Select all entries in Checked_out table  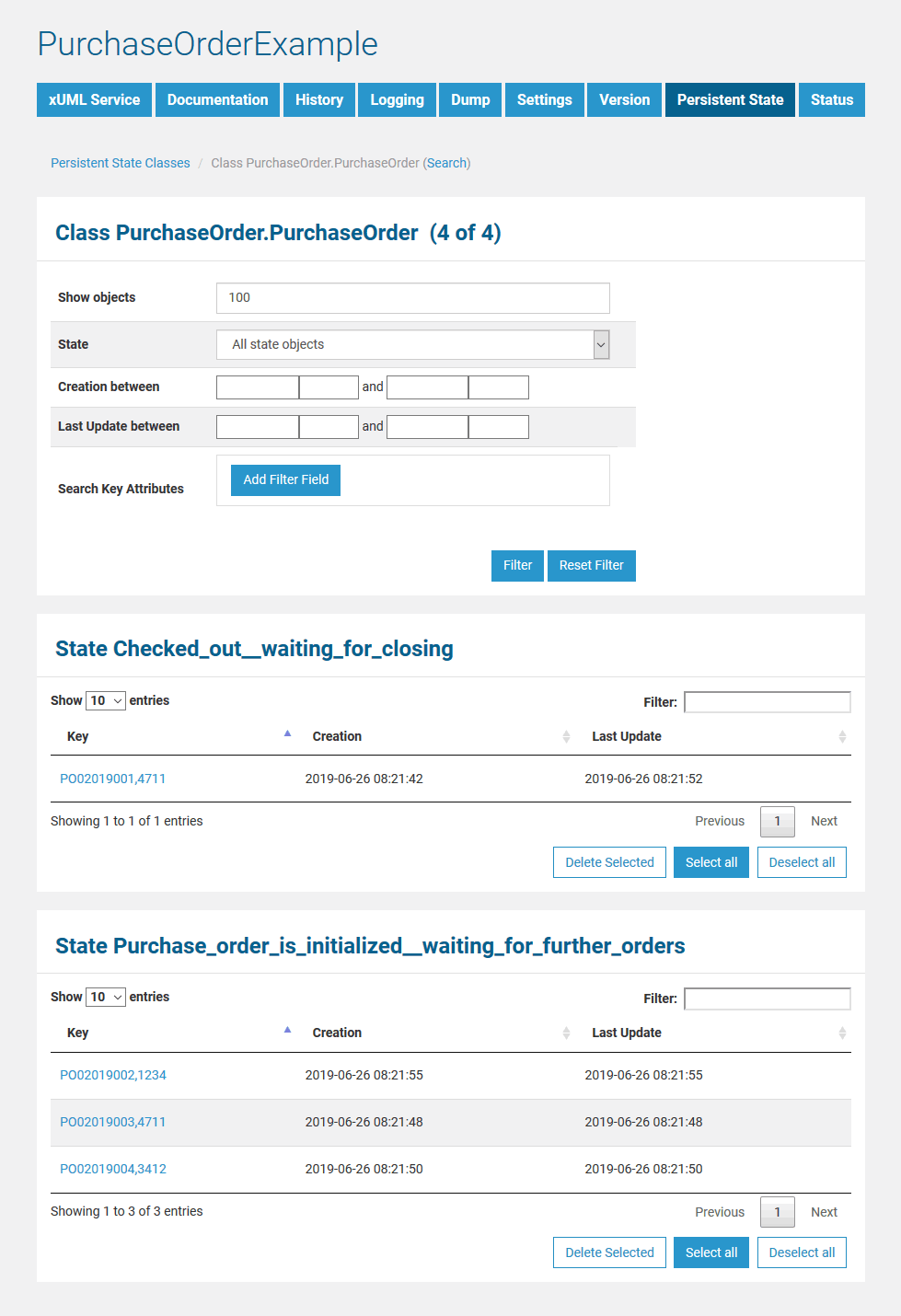(x=711, y=862)
